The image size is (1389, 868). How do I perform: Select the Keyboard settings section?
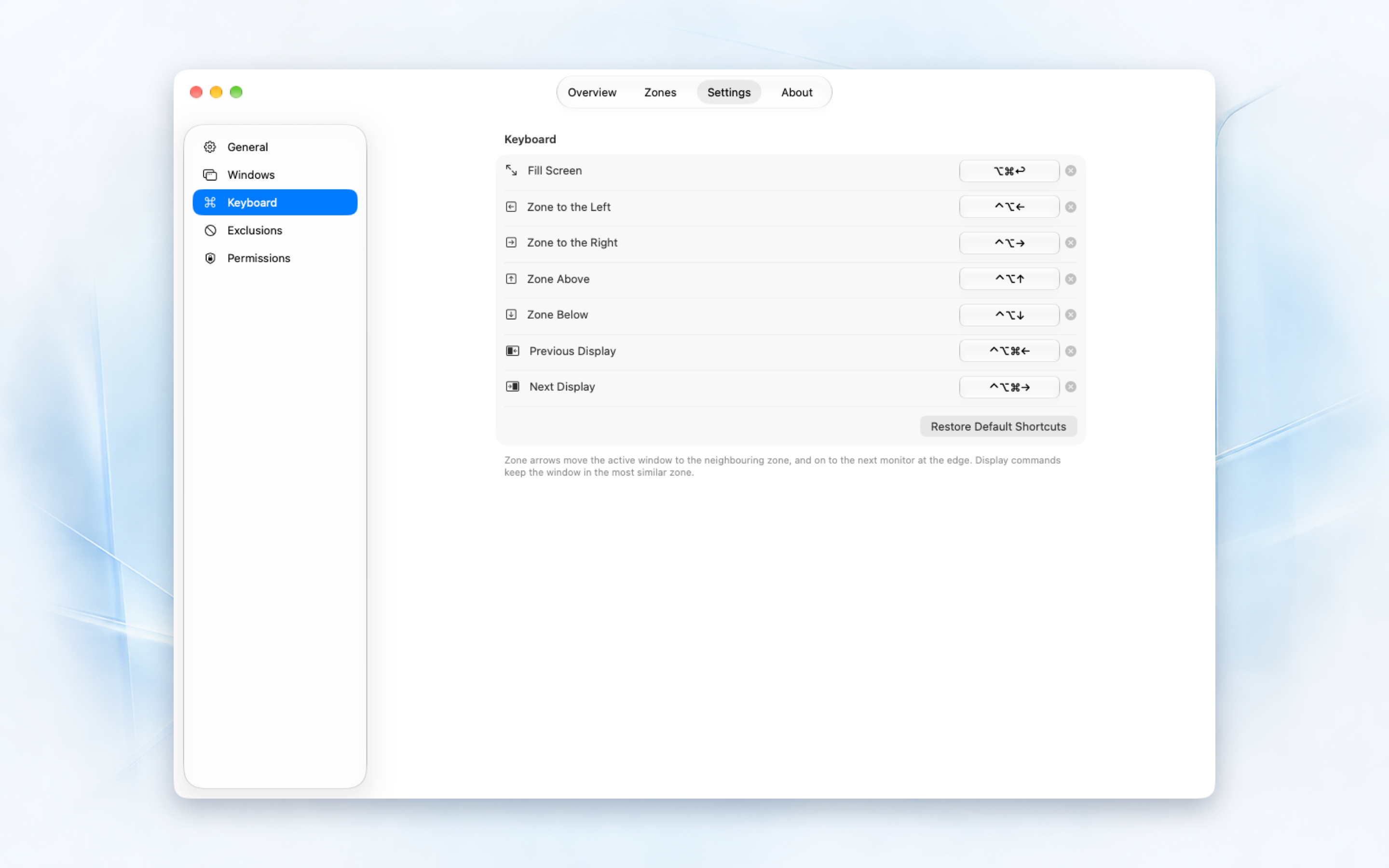coord(275,202)
